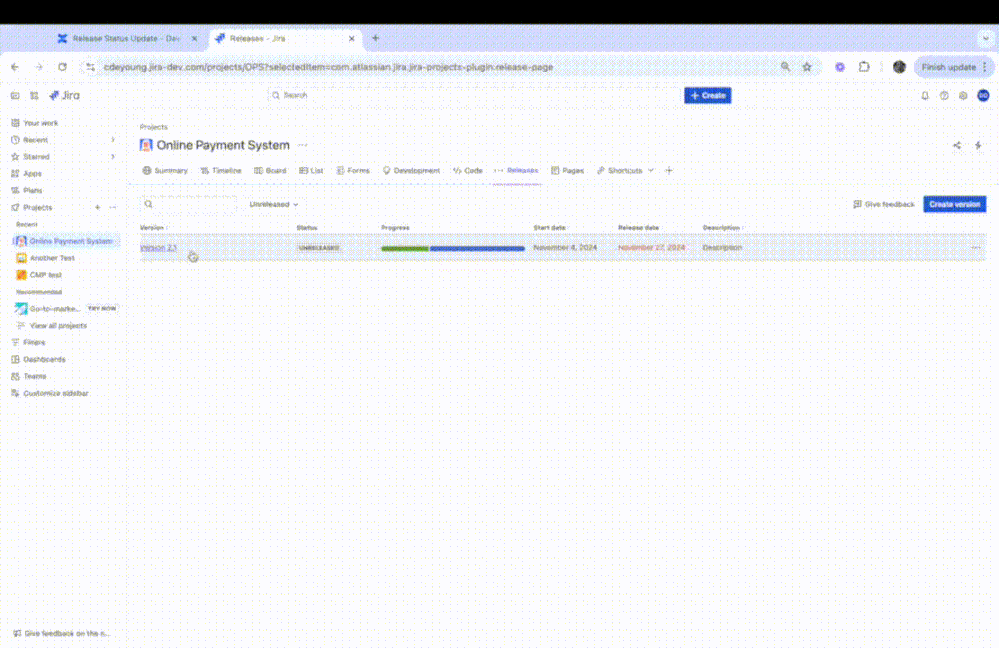This screenshot has height=648, width=999.
Task: Click the progress bar for Version 2.1
Action: click(451, 247)
